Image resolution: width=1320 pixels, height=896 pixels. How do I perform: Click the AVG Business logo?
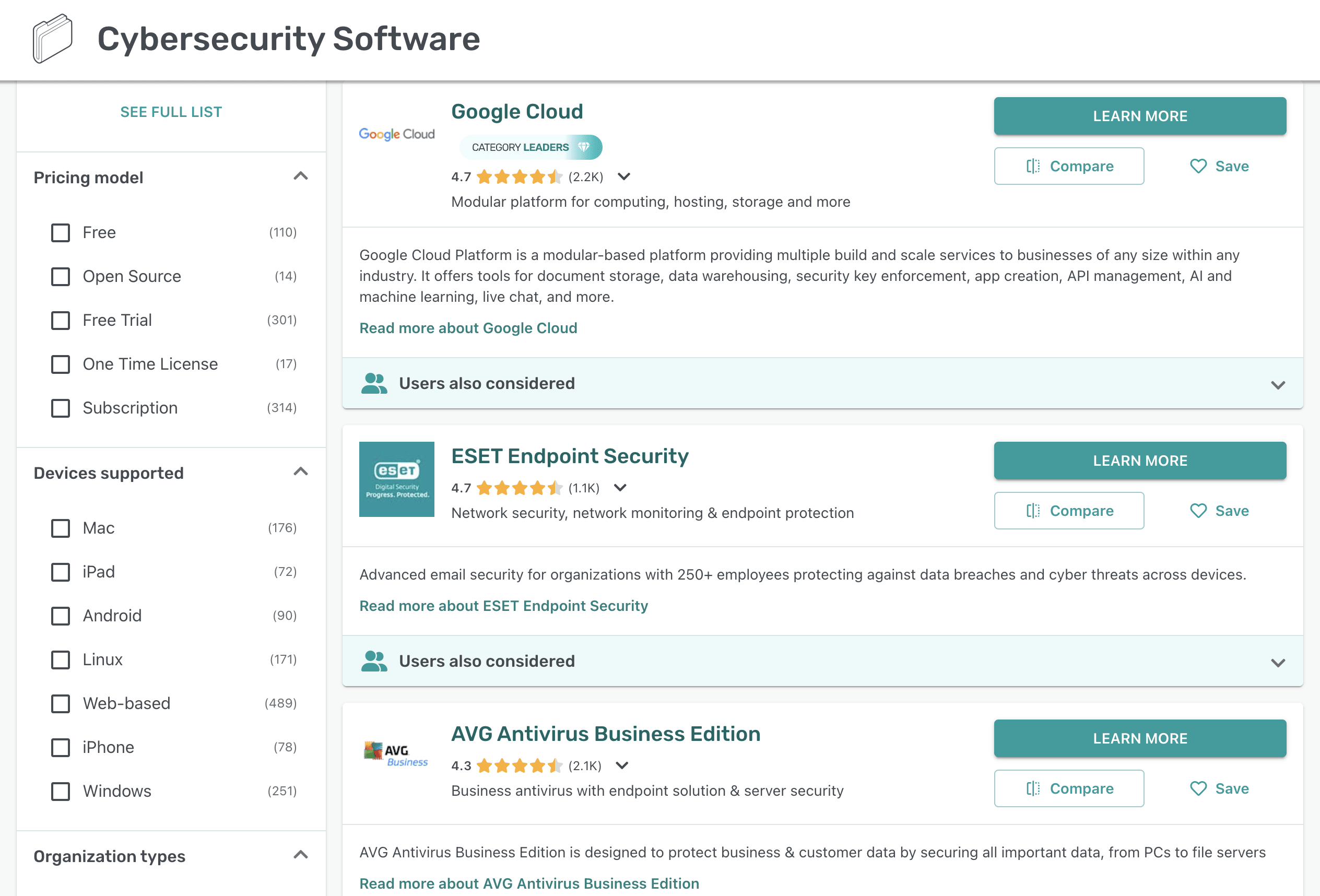click(395, 753)
